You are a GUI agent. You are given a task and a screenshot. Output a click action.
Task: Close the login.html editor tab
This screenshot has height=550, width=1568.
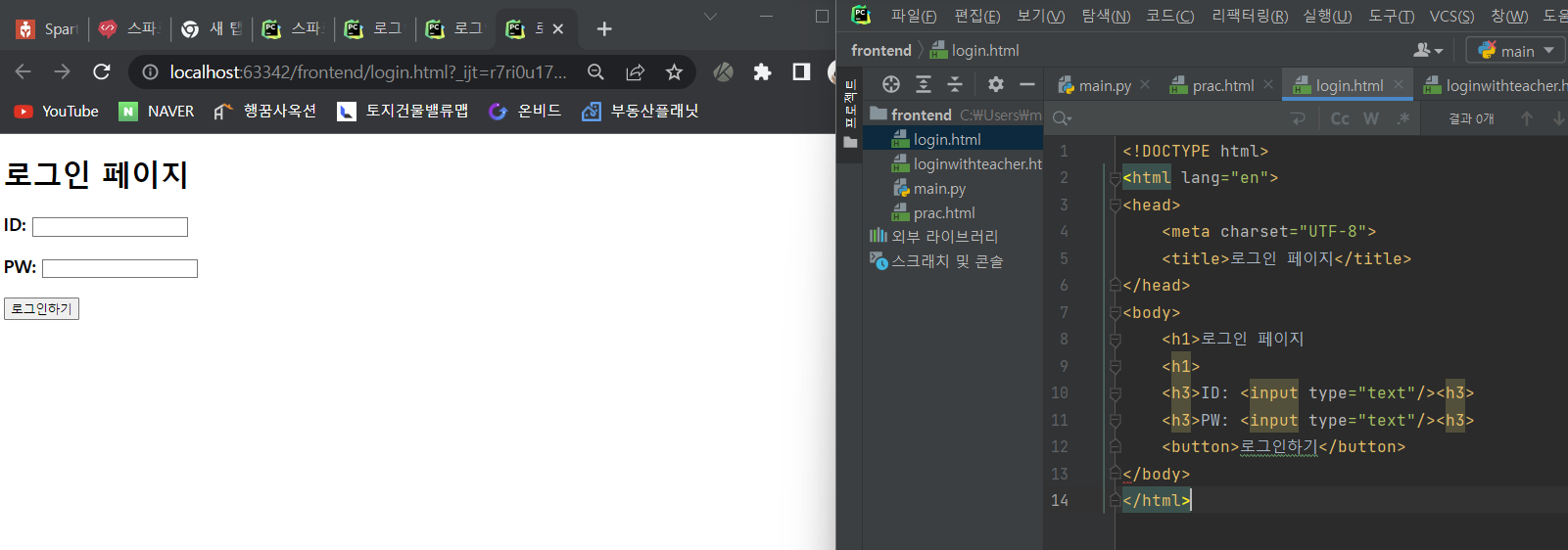coord(1399,84)
